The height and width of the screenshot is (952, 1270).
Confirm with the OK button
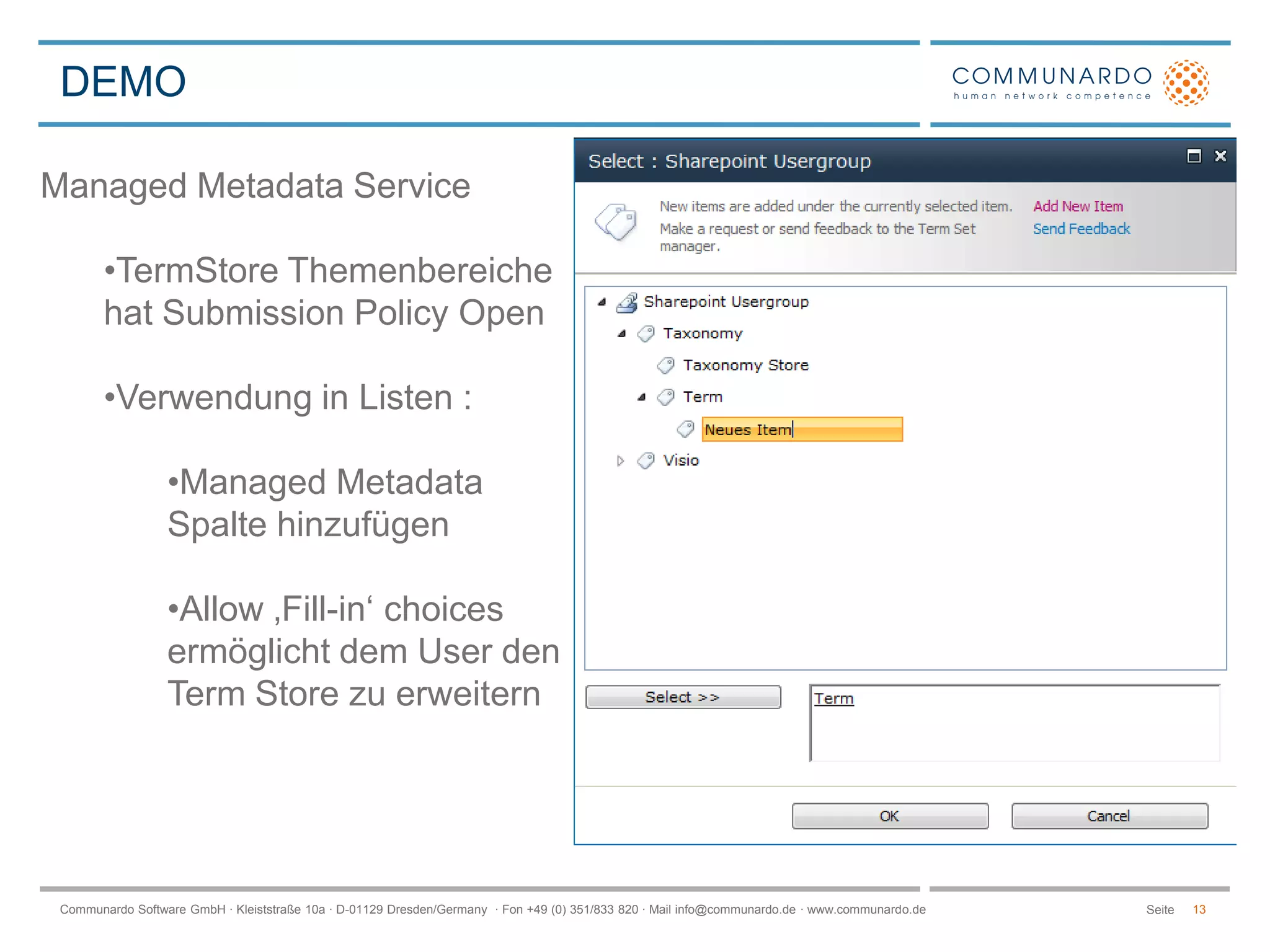889,816
